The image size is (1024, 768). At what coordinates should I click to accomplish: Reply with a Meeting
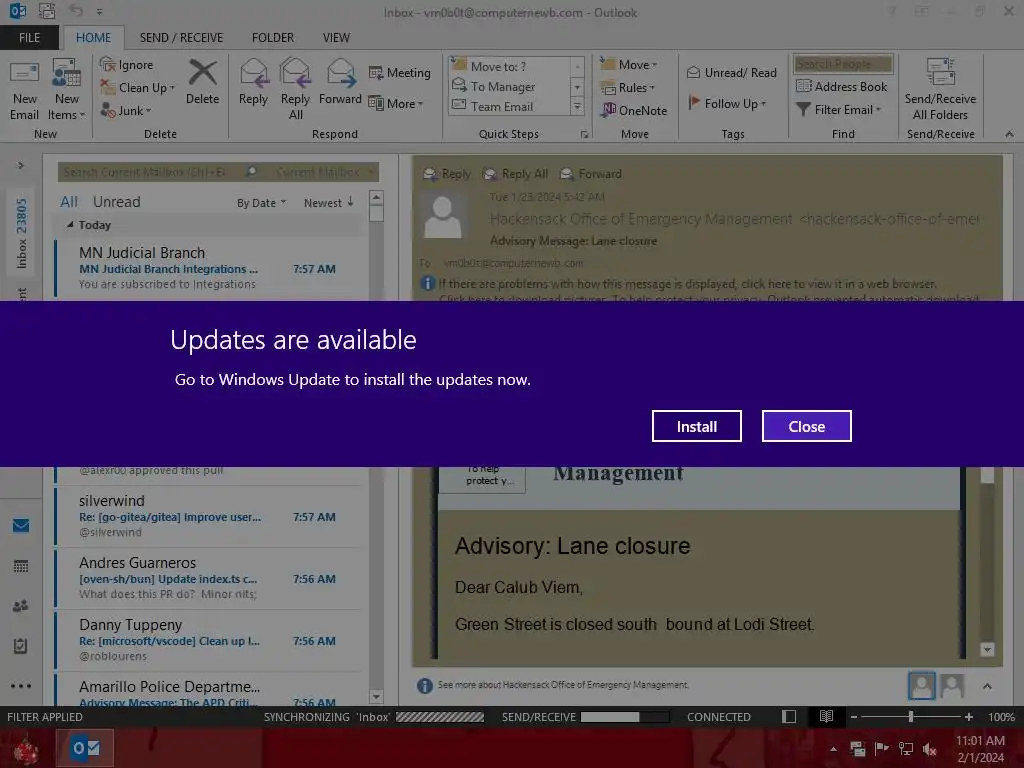[x=400, y=72]
